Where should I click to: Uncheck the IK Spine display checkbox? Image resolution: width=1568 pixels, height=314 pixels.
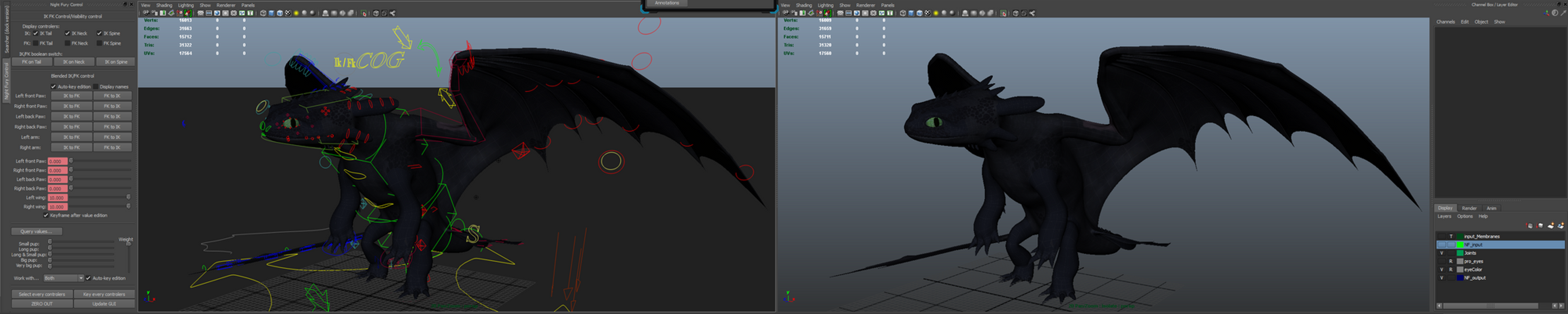(99, 34)
